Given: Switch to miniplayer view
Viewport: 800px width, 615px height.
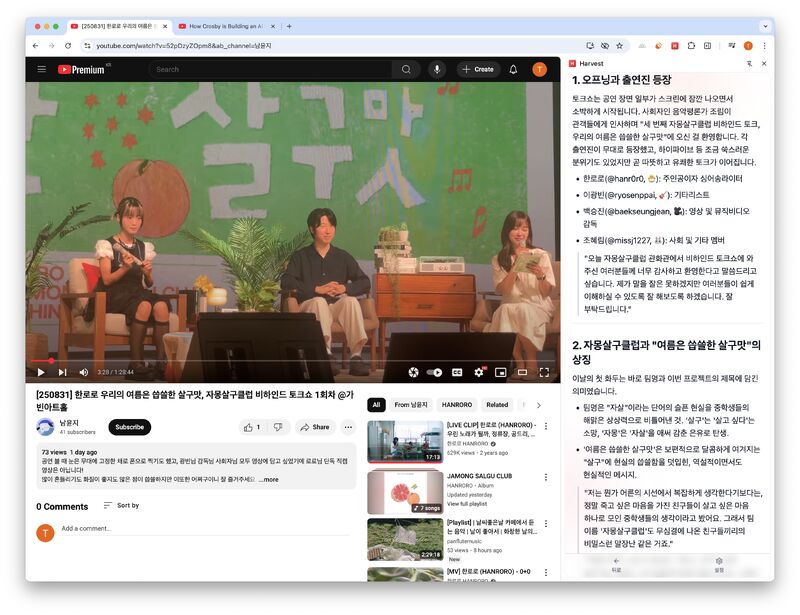Looking at the screenshot, I should [x=500, y=372].
